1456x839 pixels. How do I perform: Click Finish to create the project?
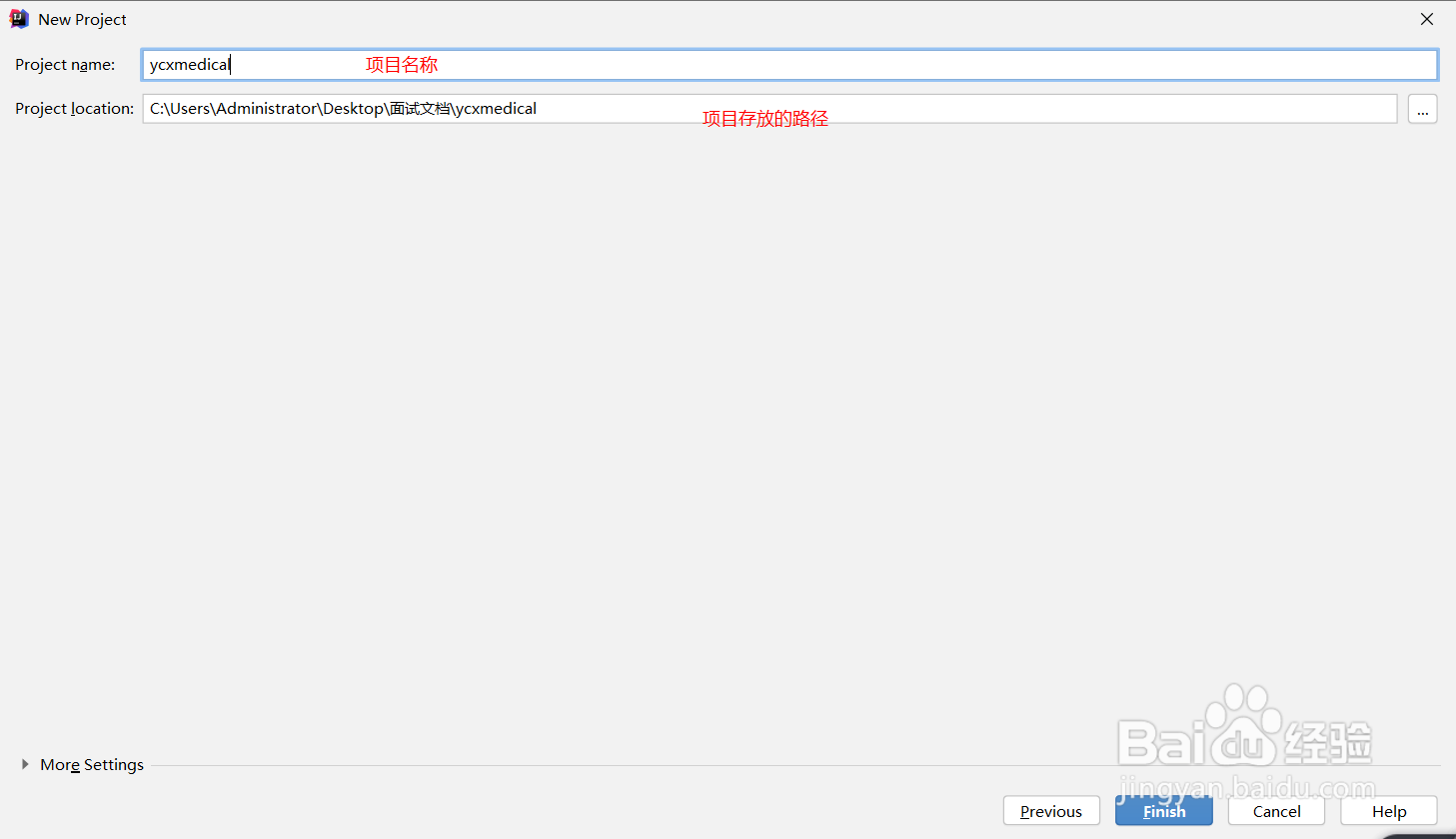(1164, 811)
